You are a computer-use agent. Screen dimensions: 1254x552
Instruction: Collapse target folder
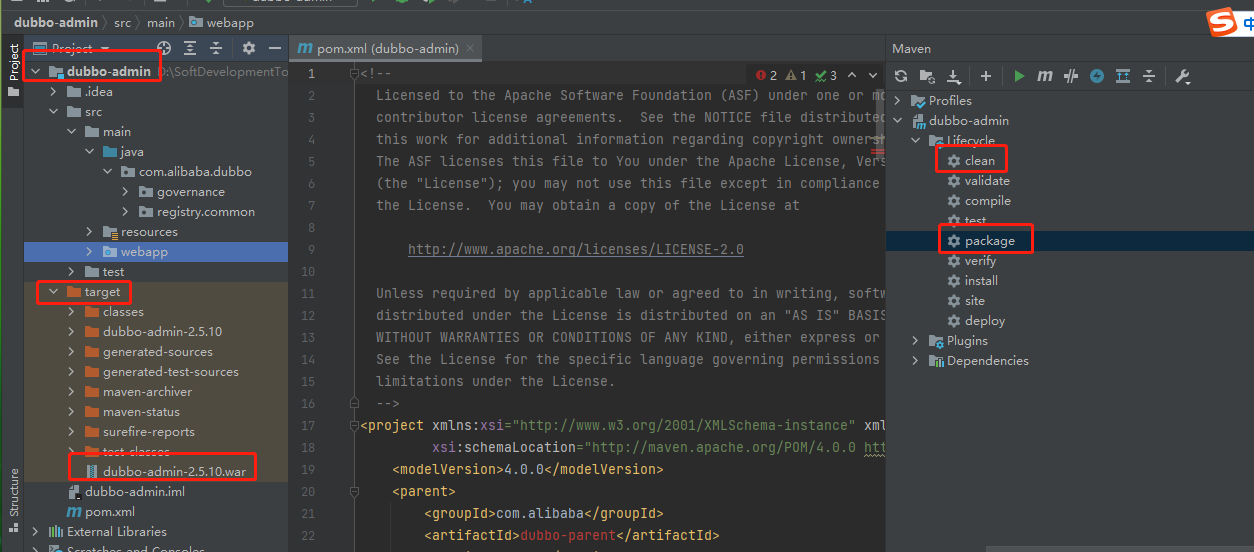click(54, 291)
